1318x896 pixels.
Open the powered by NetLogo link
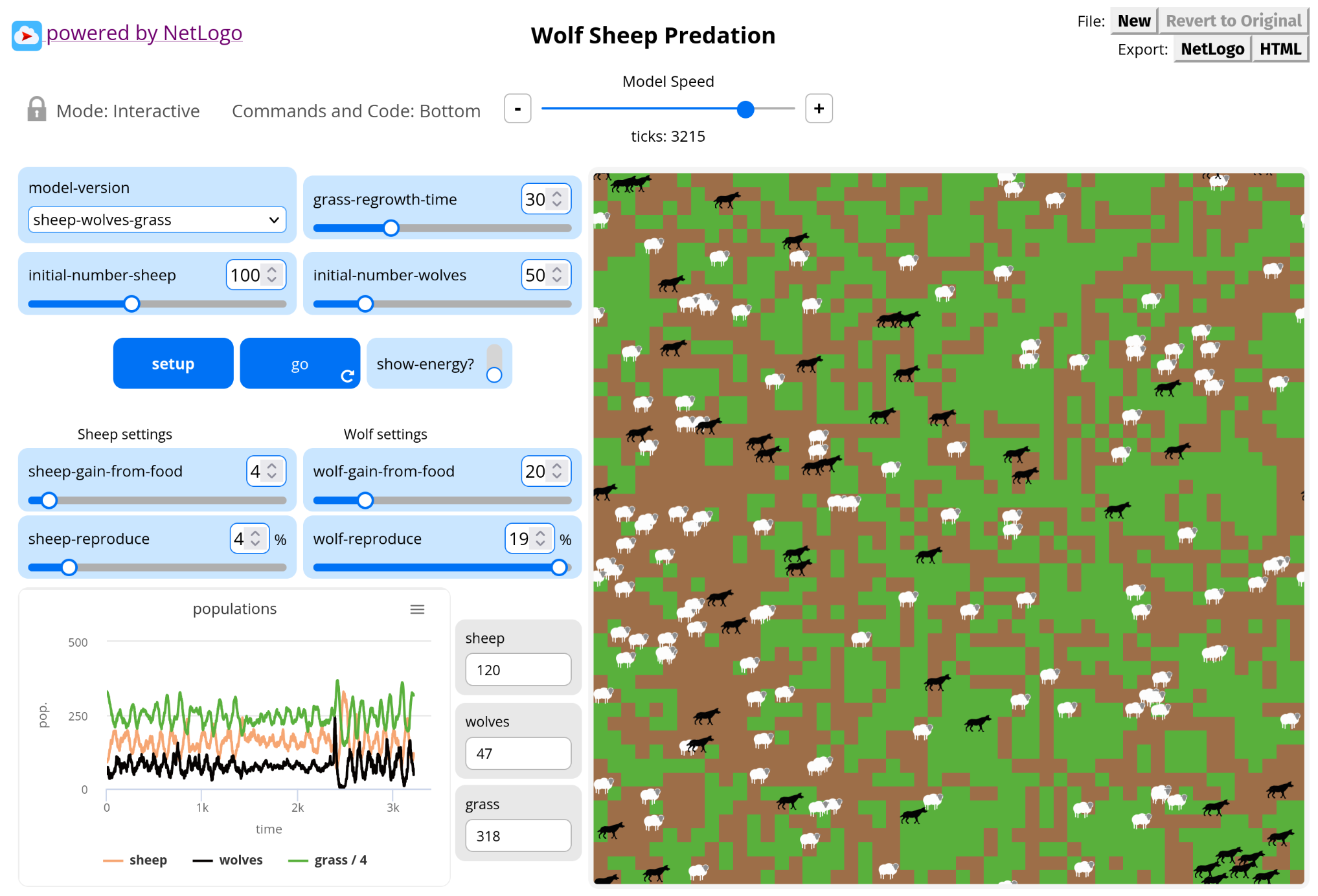(x=144, y=32)
